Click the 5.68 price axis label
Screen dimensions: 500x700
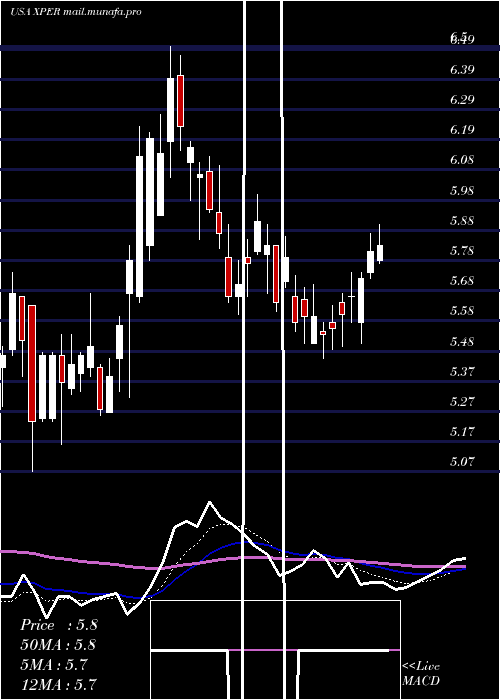[462, 281]
